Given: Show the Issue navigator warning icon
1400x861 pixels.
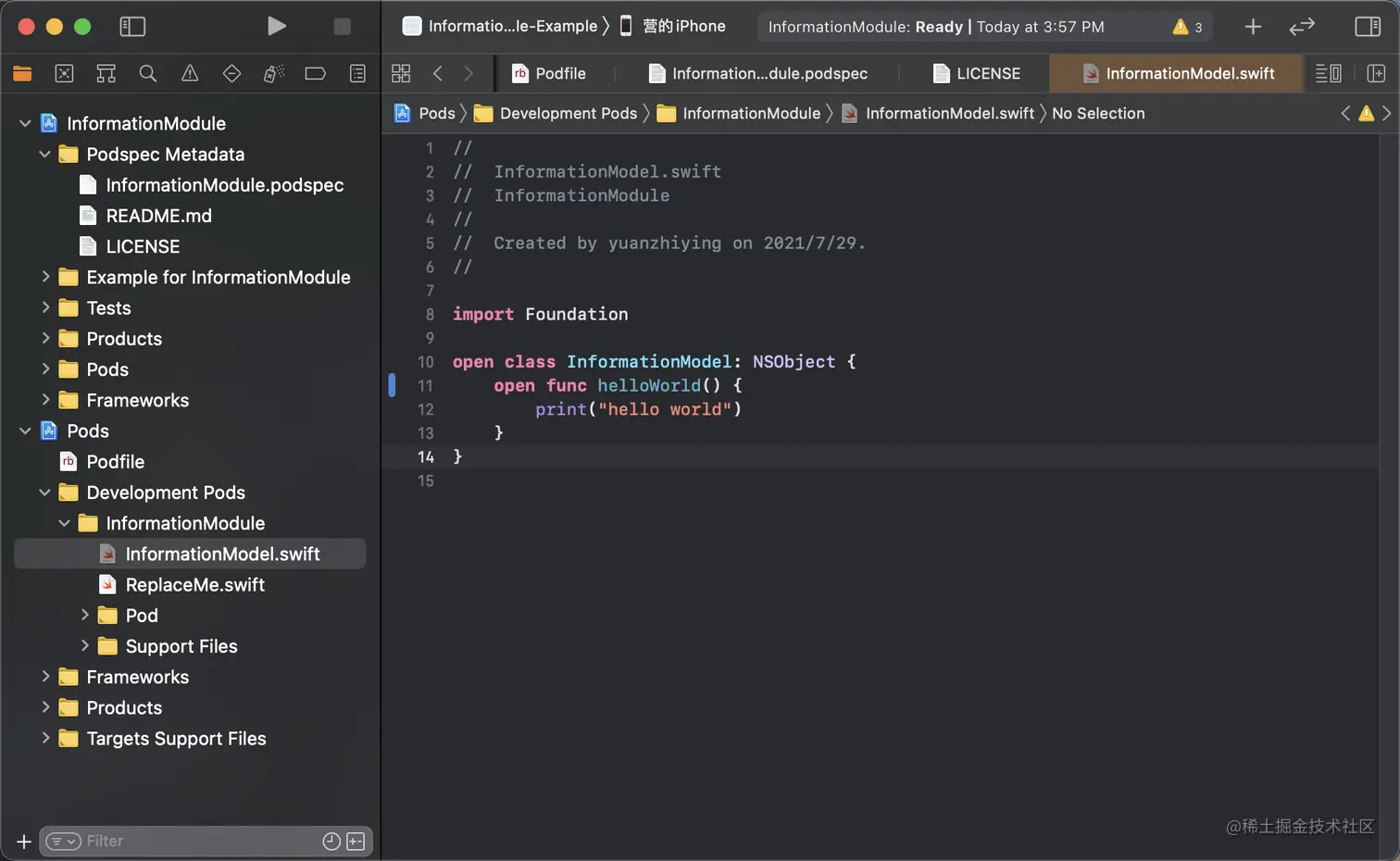Looking at the screenshot, I should click(190, 73).
